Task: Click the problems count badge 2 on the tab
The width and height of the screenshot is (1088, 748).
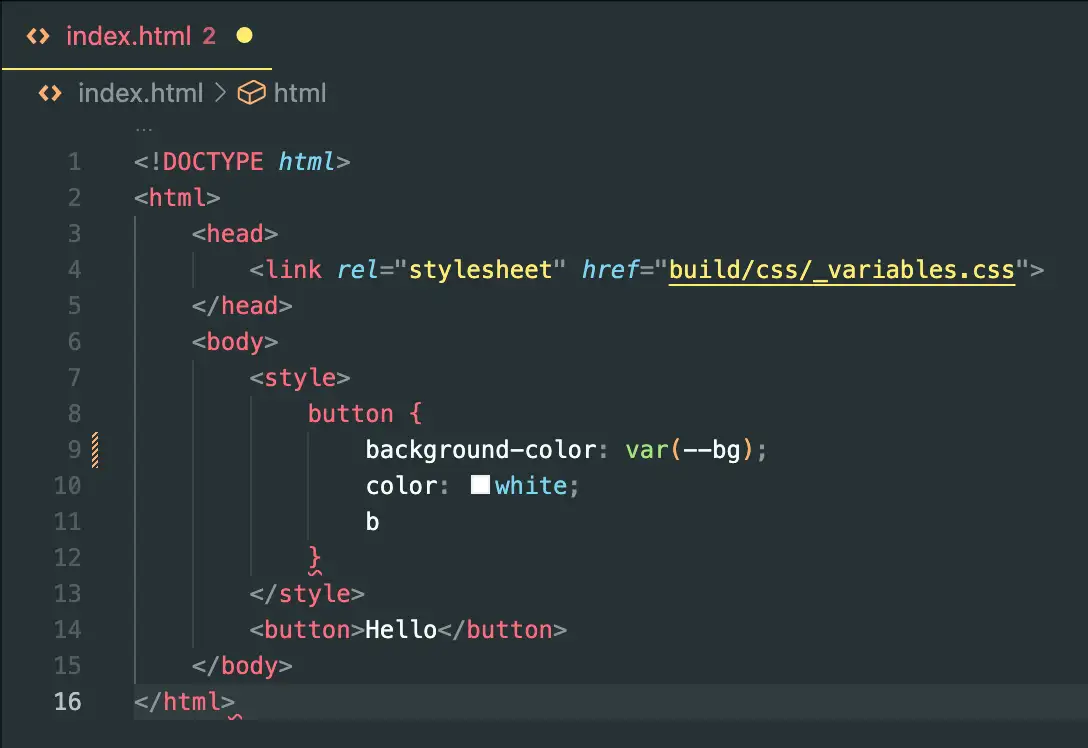Action: (x=209, y=37)
